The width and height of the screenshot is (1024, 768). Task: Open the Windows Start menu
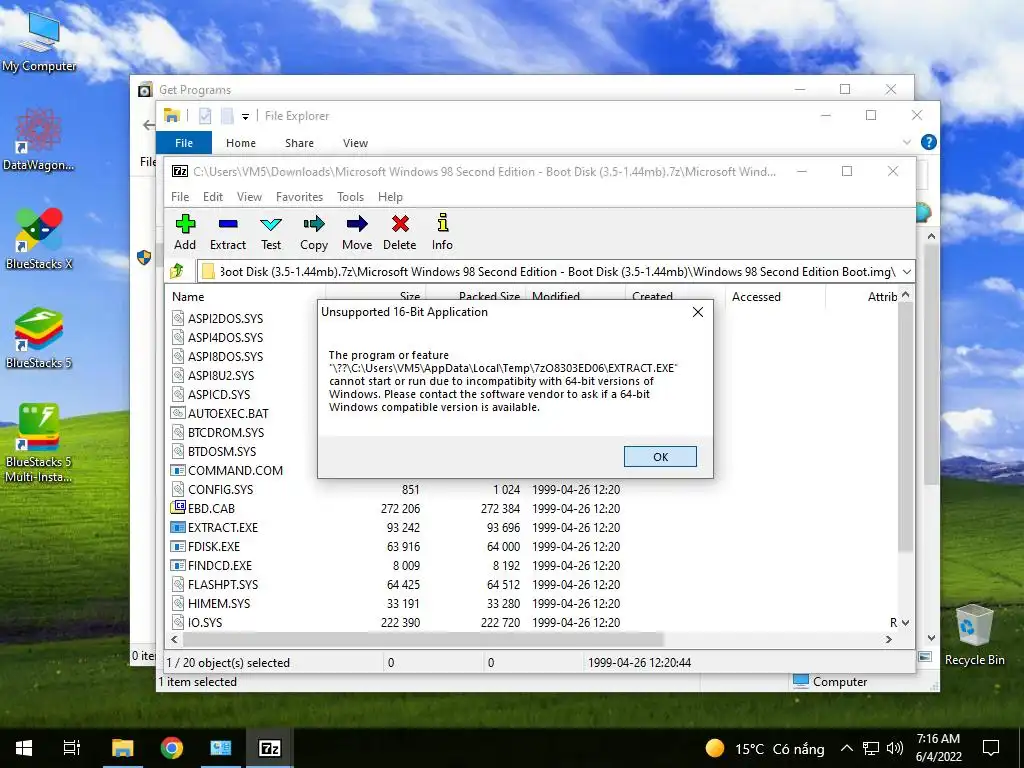click(x=24, y=748)
